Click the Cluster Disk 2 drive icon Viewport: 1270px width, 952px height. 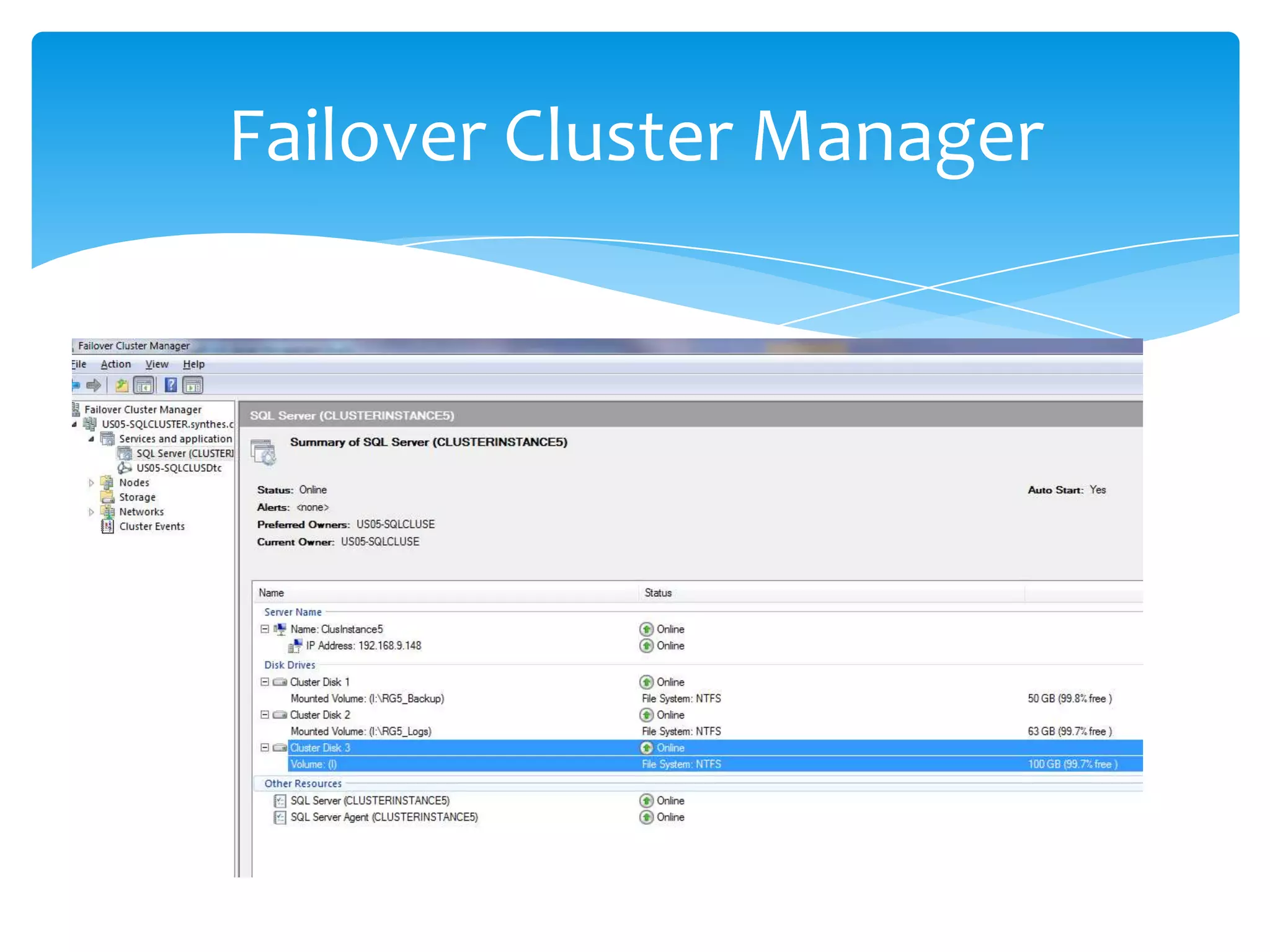coord(280,715)
